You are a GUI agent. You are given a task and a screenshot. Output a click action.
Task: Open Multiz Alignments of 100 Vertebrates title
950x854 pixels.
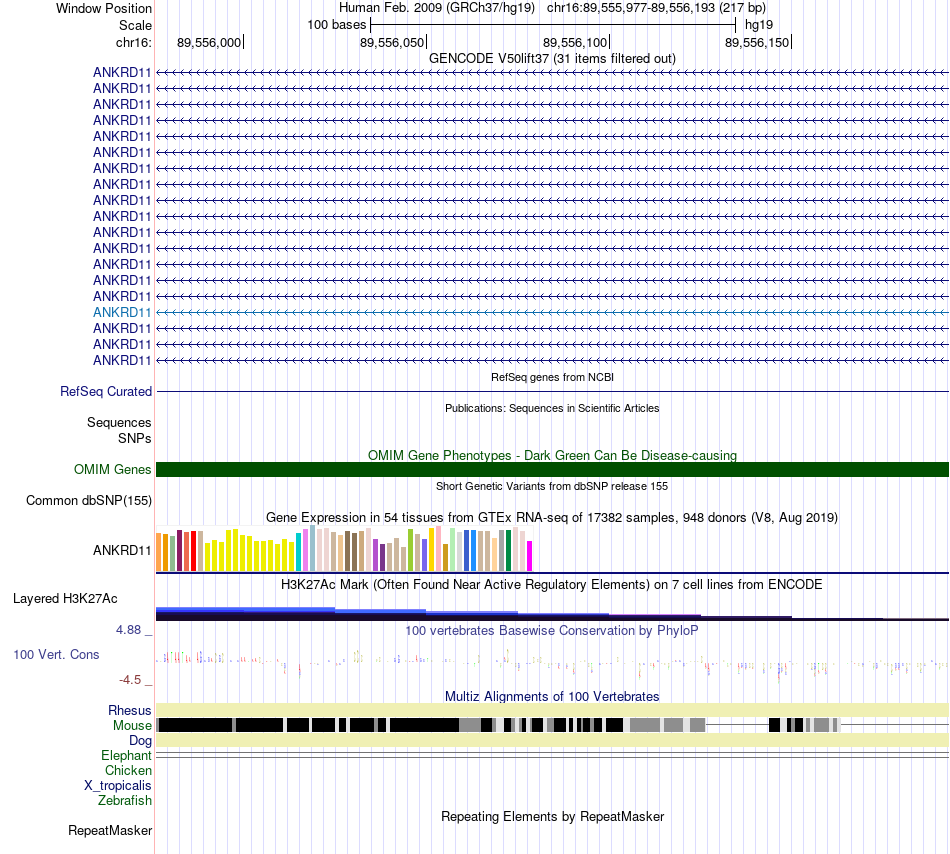click(x=552, y=697)
